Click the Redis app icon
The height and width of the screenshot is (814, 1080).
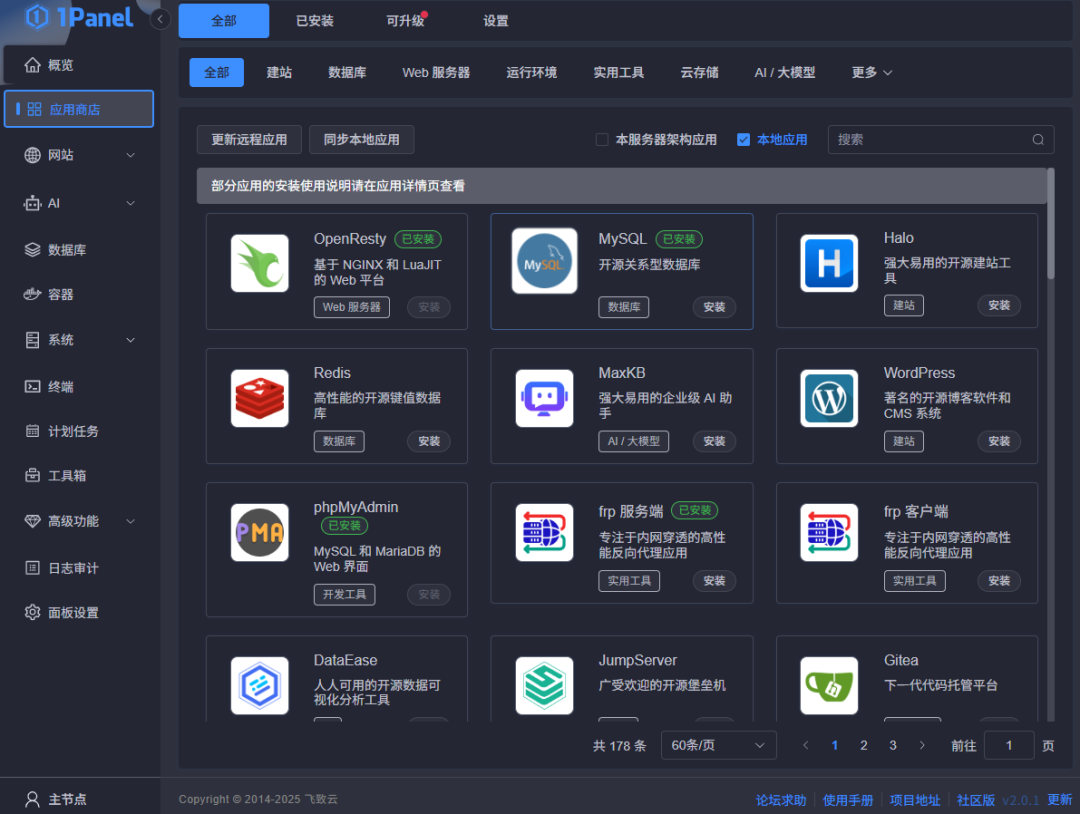point(259,398)
